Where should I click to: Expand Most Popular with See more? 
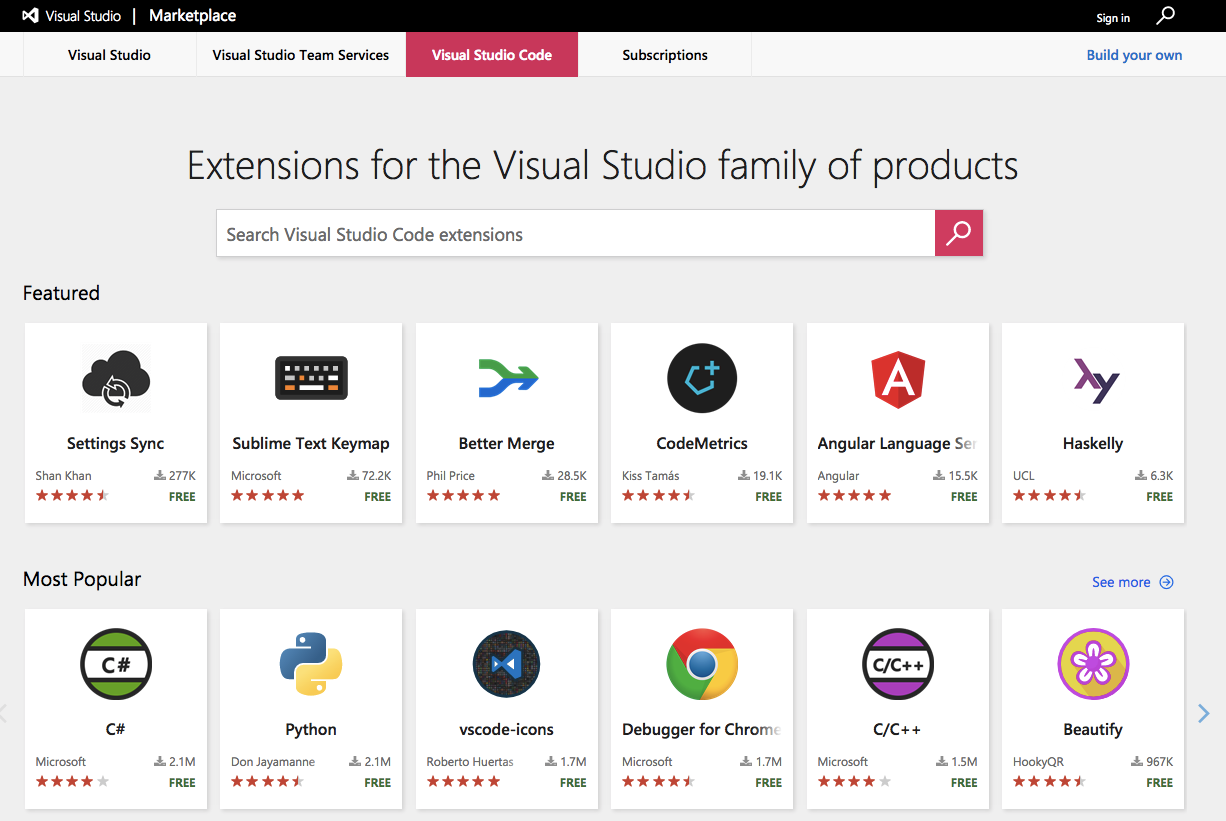(1132, 582)
